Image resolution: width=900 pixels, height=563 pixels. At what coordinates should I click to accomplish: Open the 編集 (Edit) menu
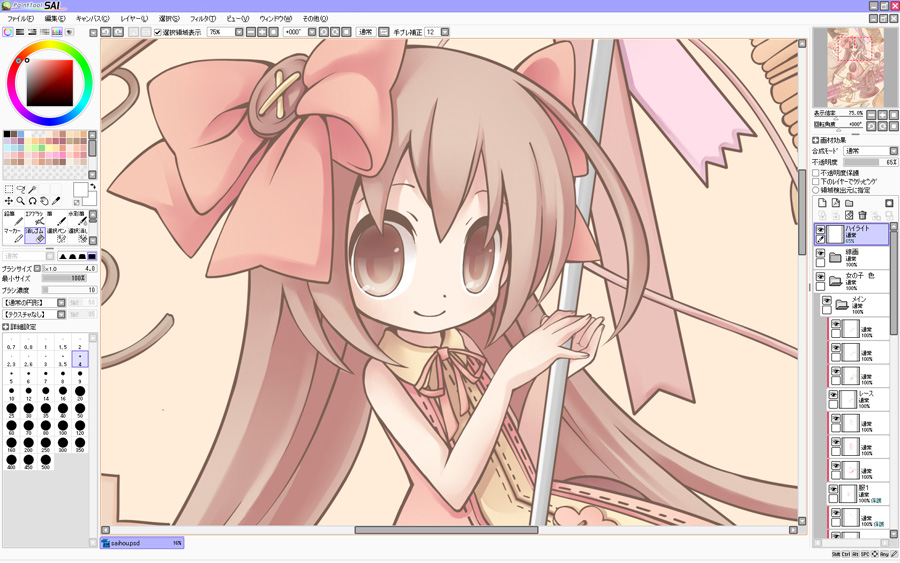[55, 18]
